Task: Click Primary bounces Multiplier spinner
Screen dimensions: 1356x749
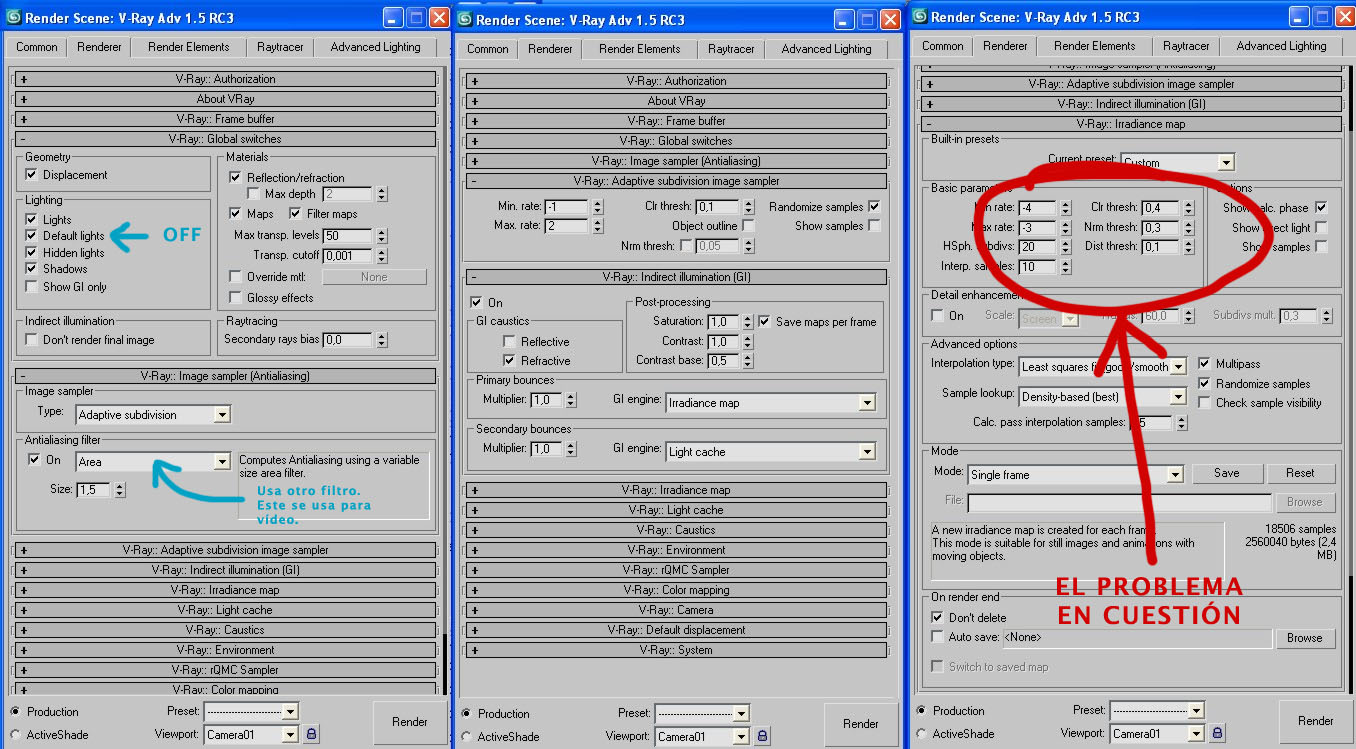Action: (570, 400)
